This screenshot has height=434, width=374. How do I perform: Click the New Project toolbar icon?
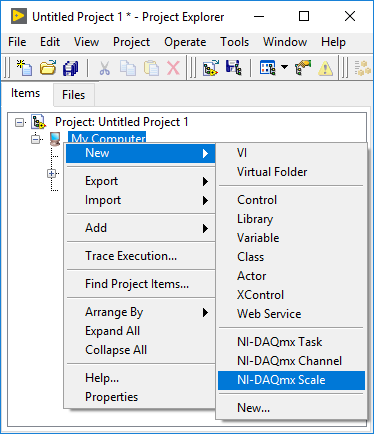coord(25,68)
